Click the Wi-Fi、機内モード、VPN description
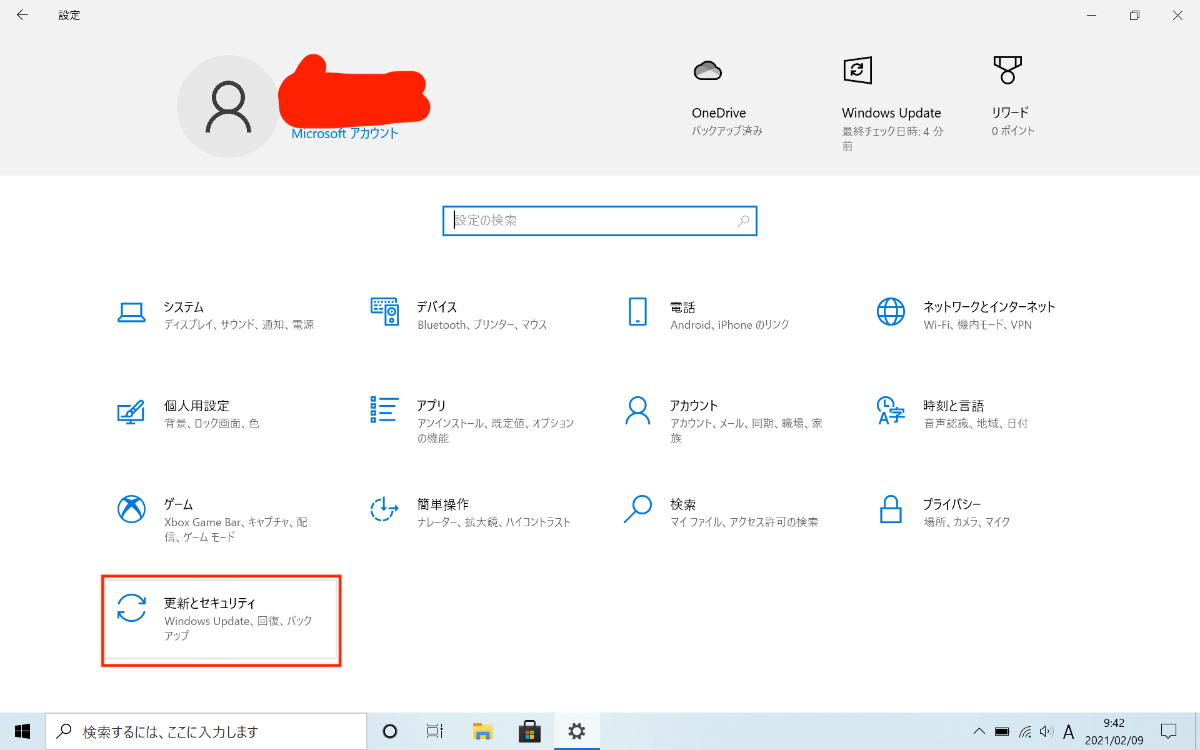1200x750 pixels. point(978,325)
